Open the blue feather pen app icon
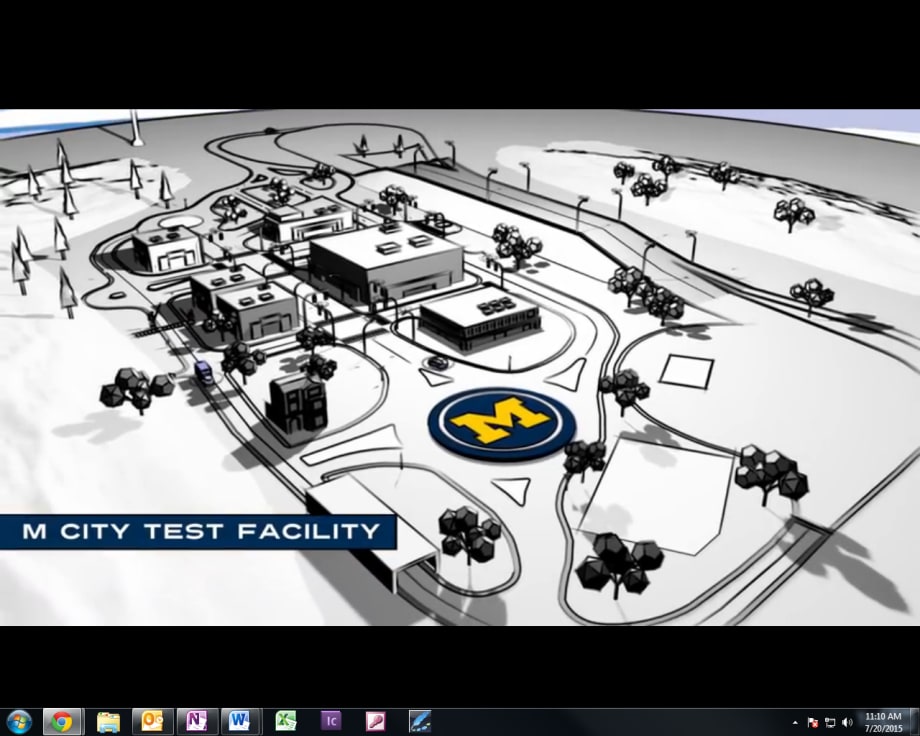Screen dimensions: 920x736 420,721
